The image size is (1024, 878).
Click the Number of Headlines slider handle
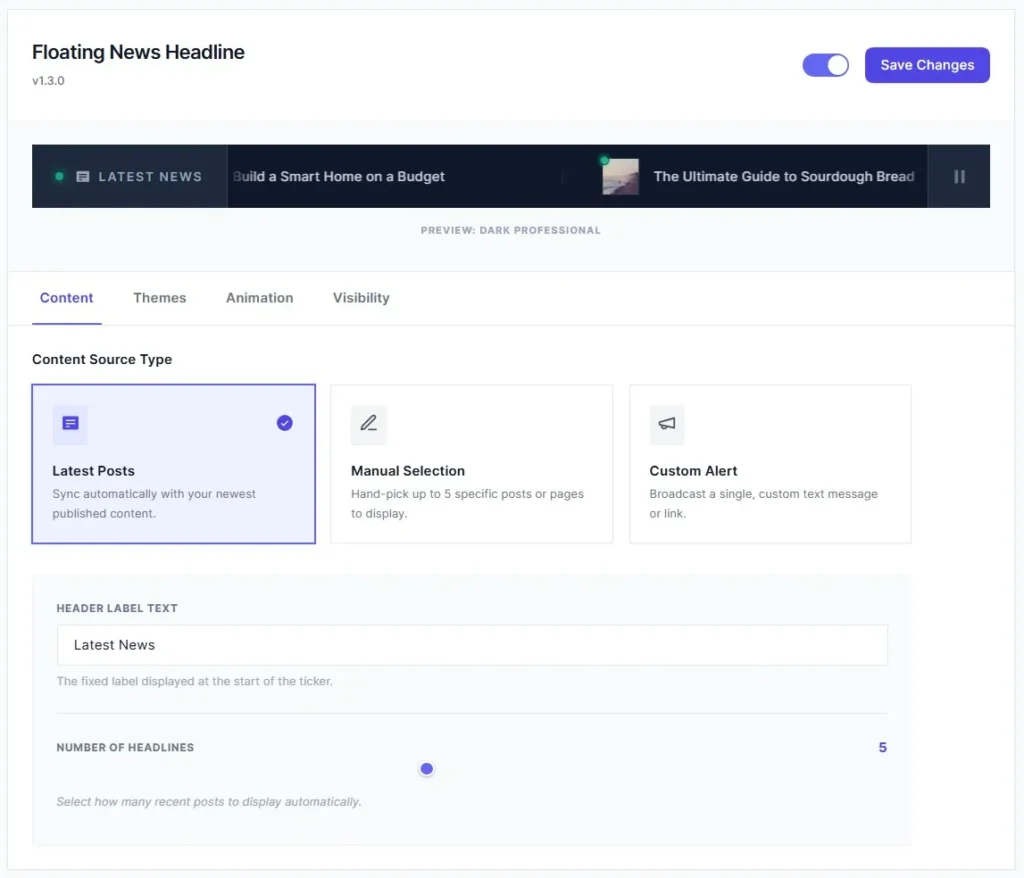(x=427, y=769)
